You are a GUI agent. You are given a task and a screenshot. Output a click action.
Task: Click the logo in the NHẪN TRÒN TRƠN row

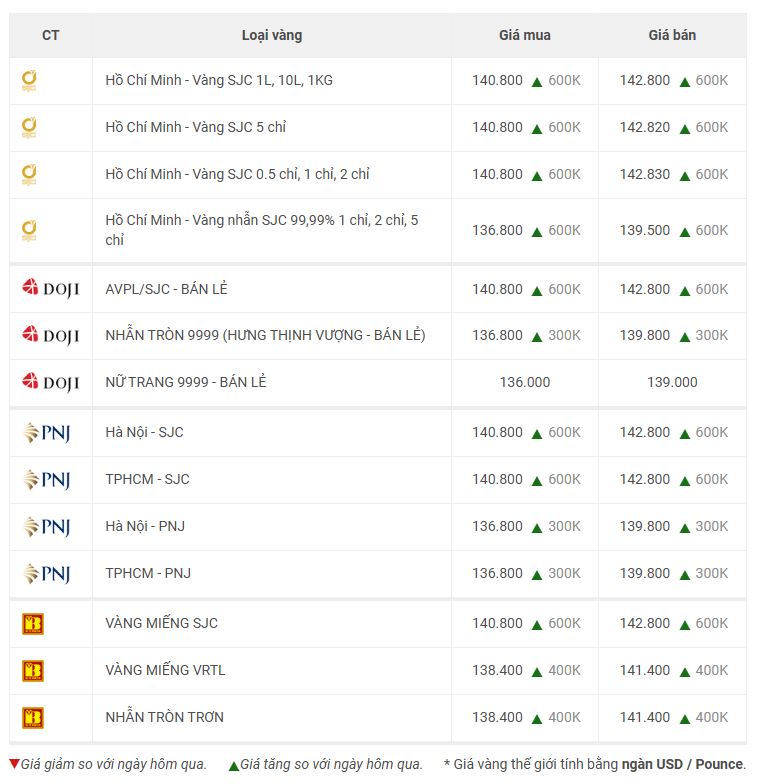tap(33, 718)
